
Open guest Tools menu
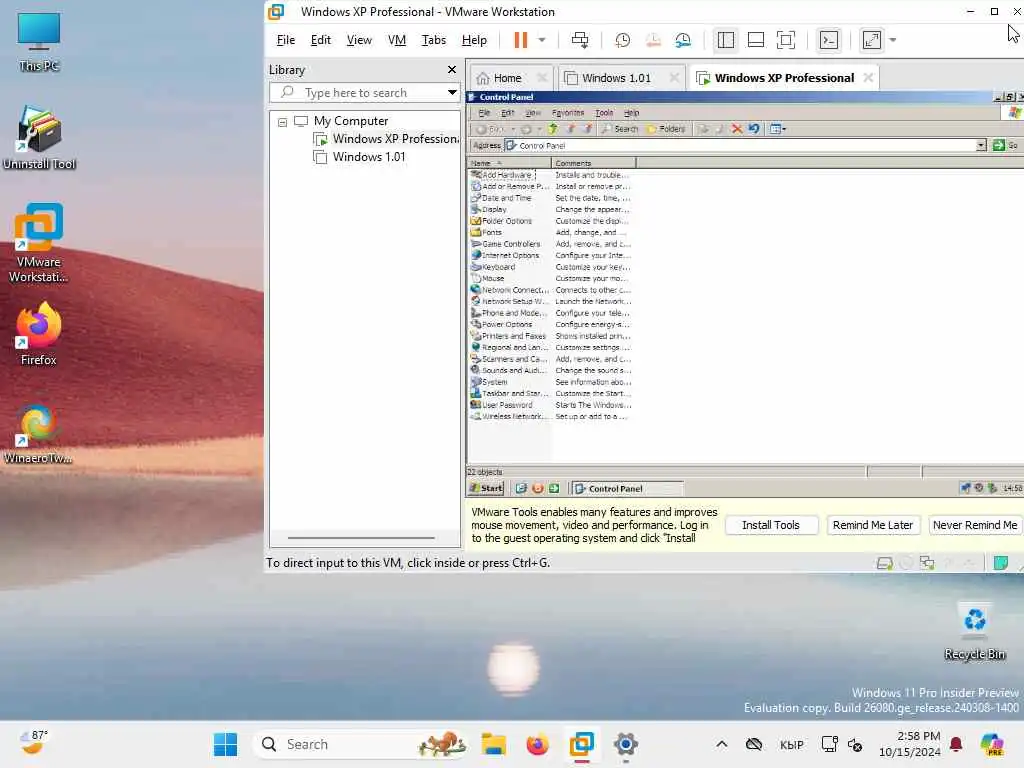coord(604,113)
